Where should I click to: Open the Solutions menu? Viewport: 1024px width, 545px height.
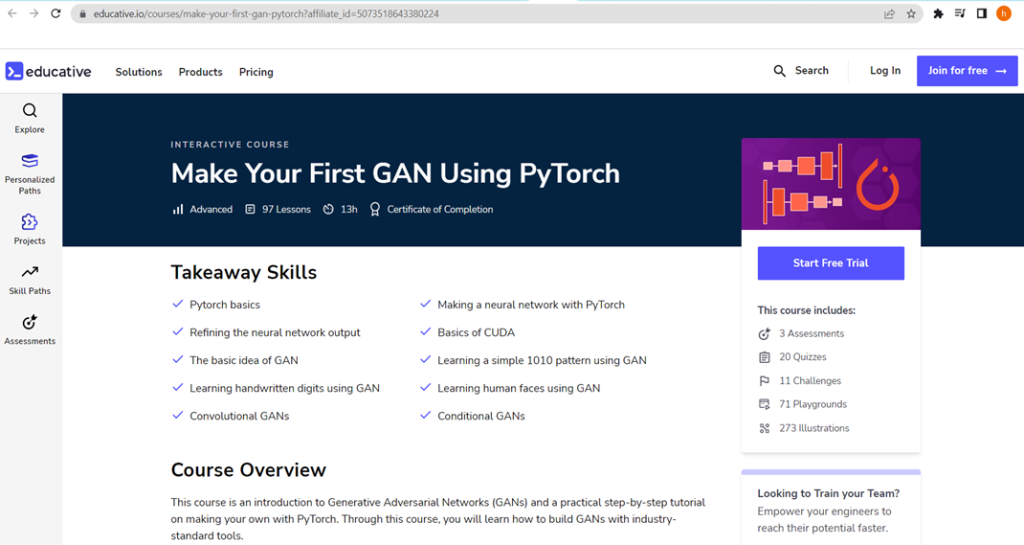click(x=138, y=72)
